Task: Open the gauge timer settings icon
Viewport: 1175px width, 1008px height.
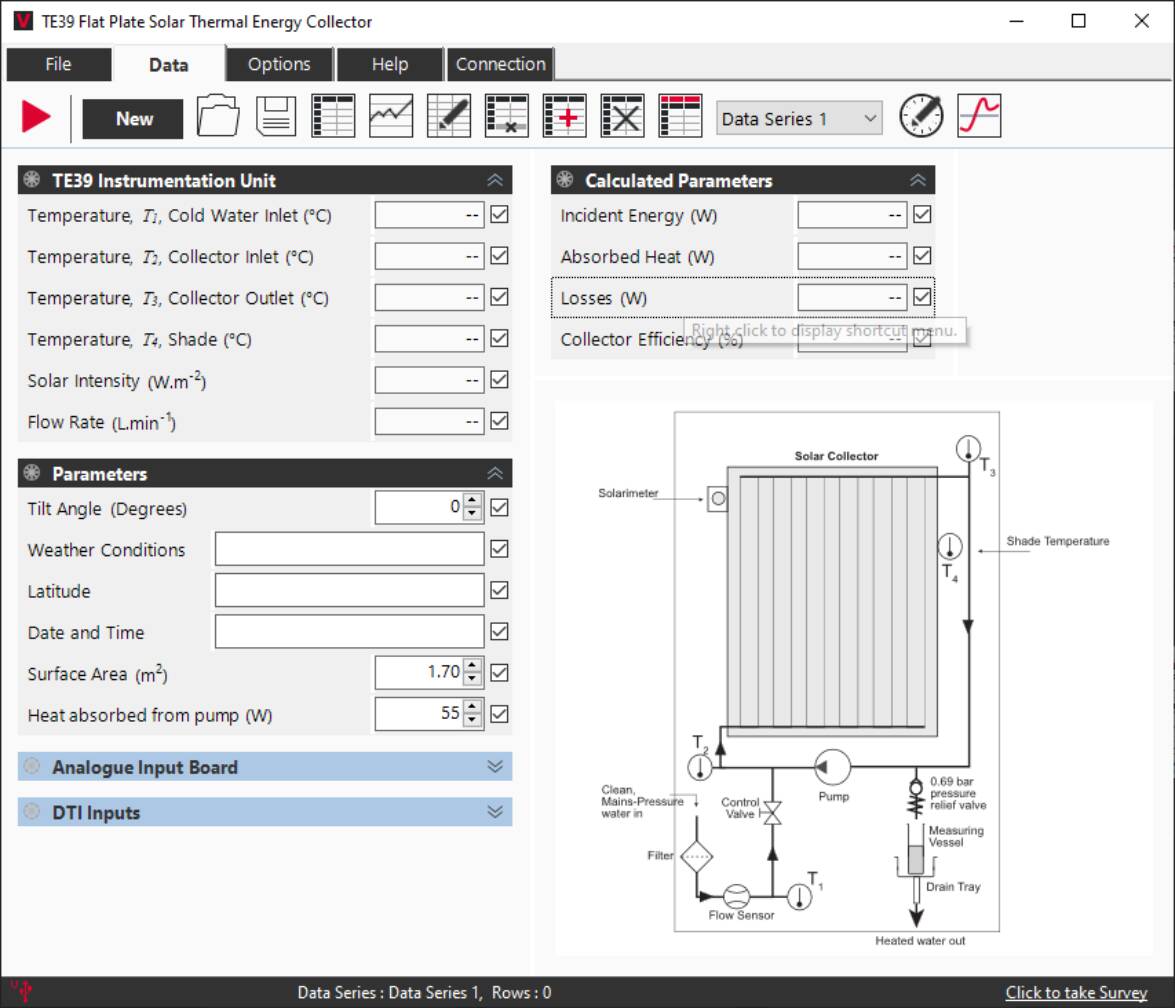Action: (921, 117)
